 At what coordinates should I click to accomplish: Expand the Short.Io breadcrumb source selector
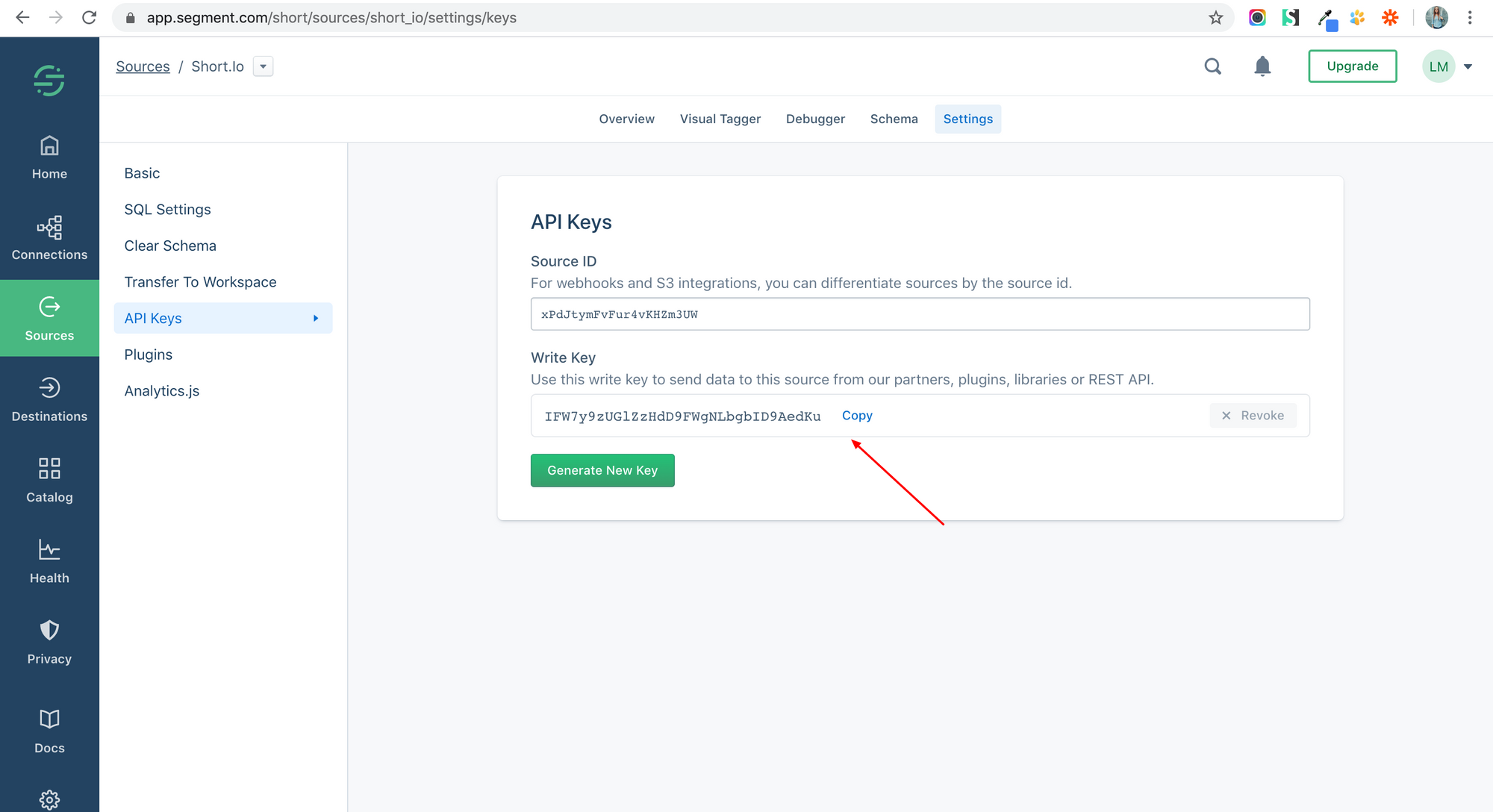263,66
